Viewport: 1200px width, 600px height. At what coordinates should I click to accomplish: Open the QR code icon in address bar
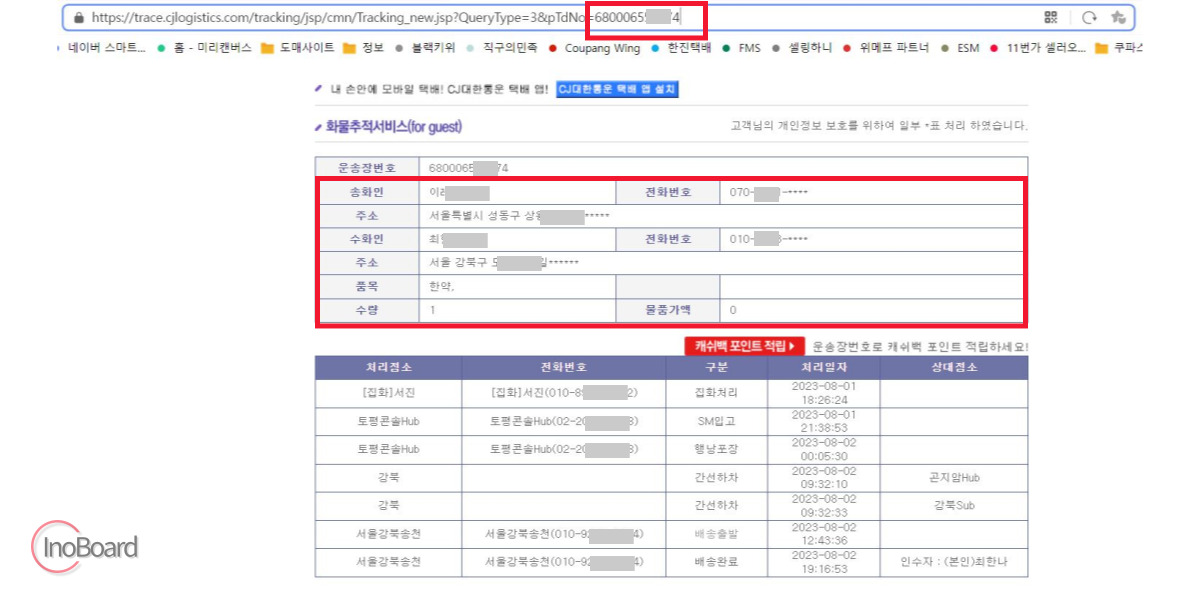[1051, 17]
